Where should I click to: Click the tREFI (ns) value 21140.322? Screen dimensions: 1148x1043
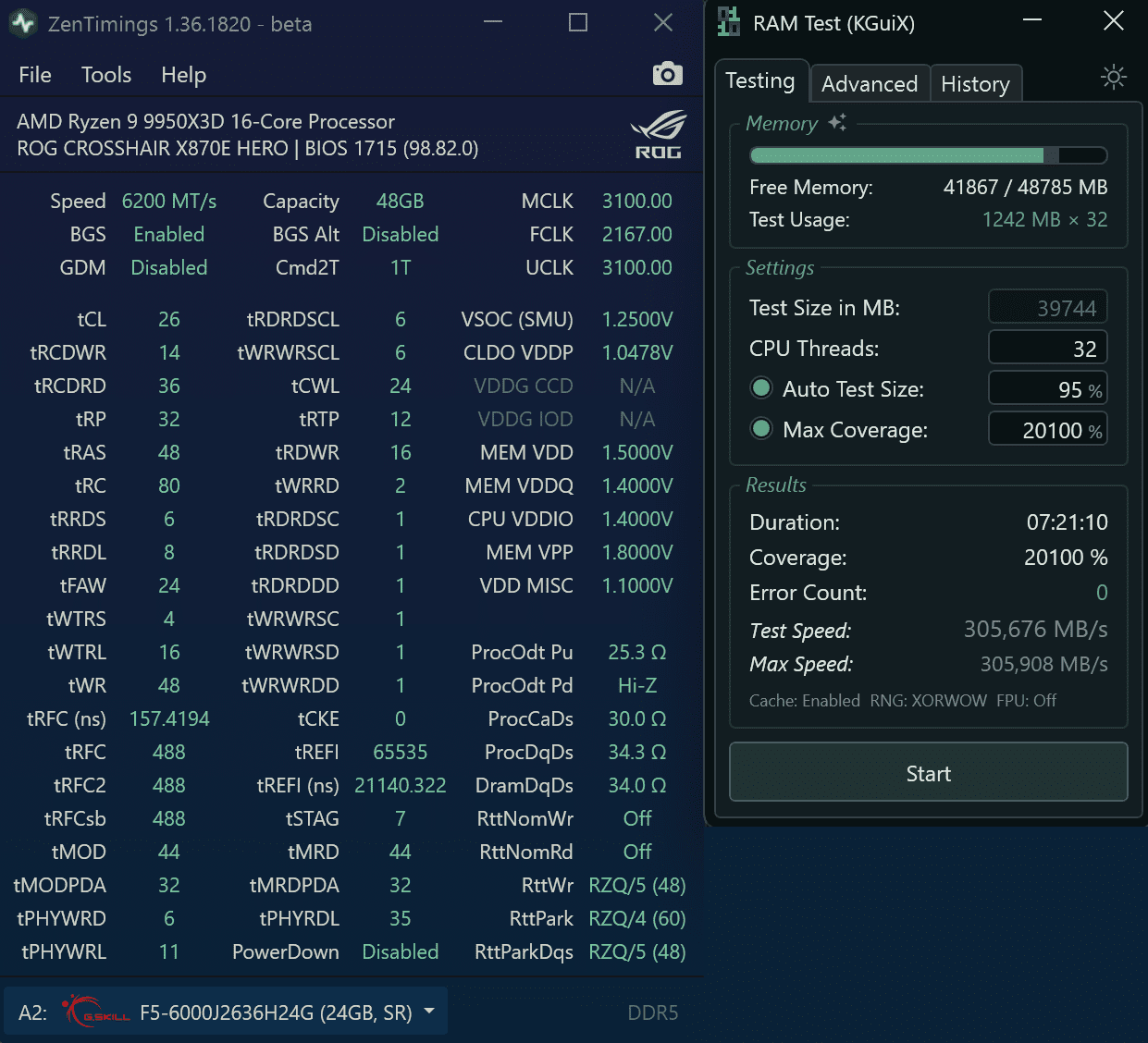(400, 785)
